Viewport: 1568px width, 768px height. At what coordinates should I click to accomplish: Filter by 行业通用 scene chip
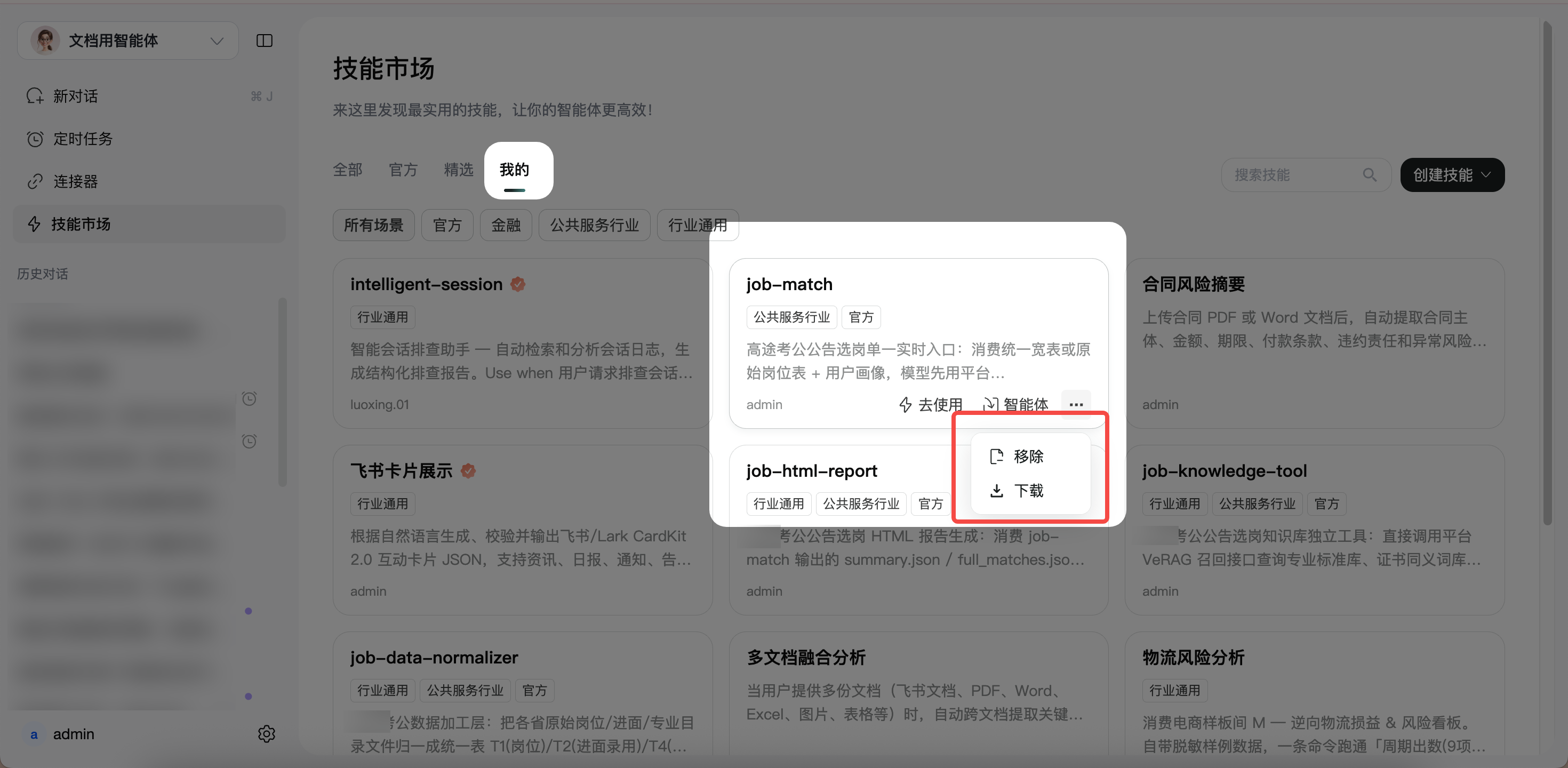pyautogui.click(x=698, y=225)
